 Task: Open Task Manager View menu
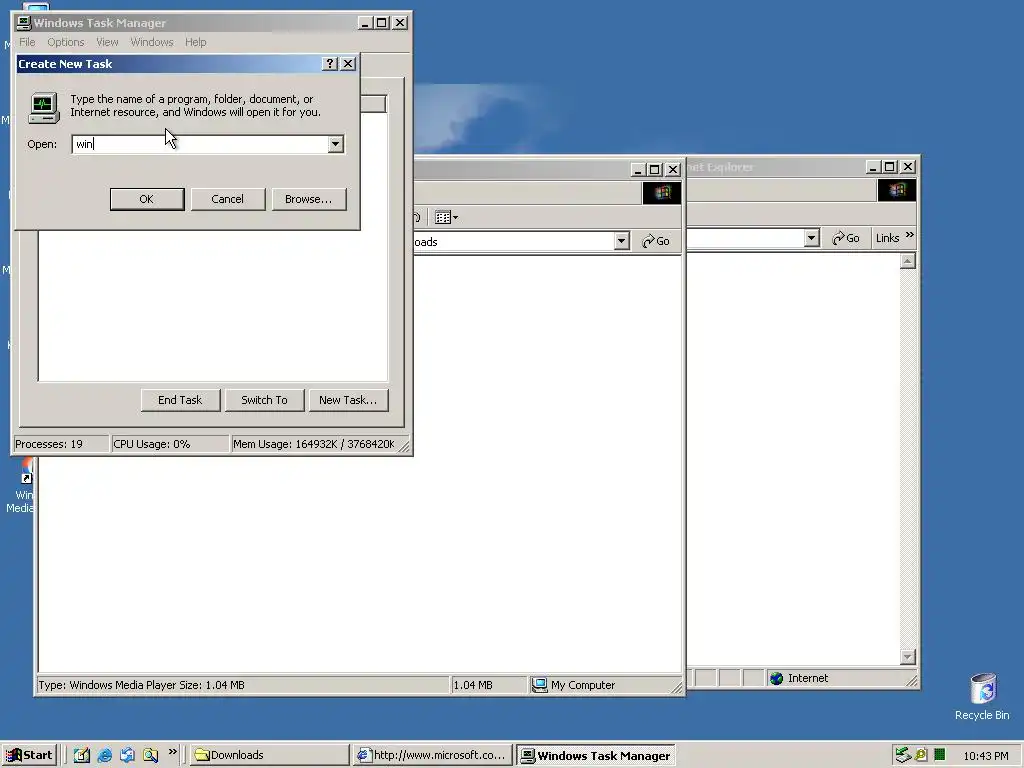point(107,42)
